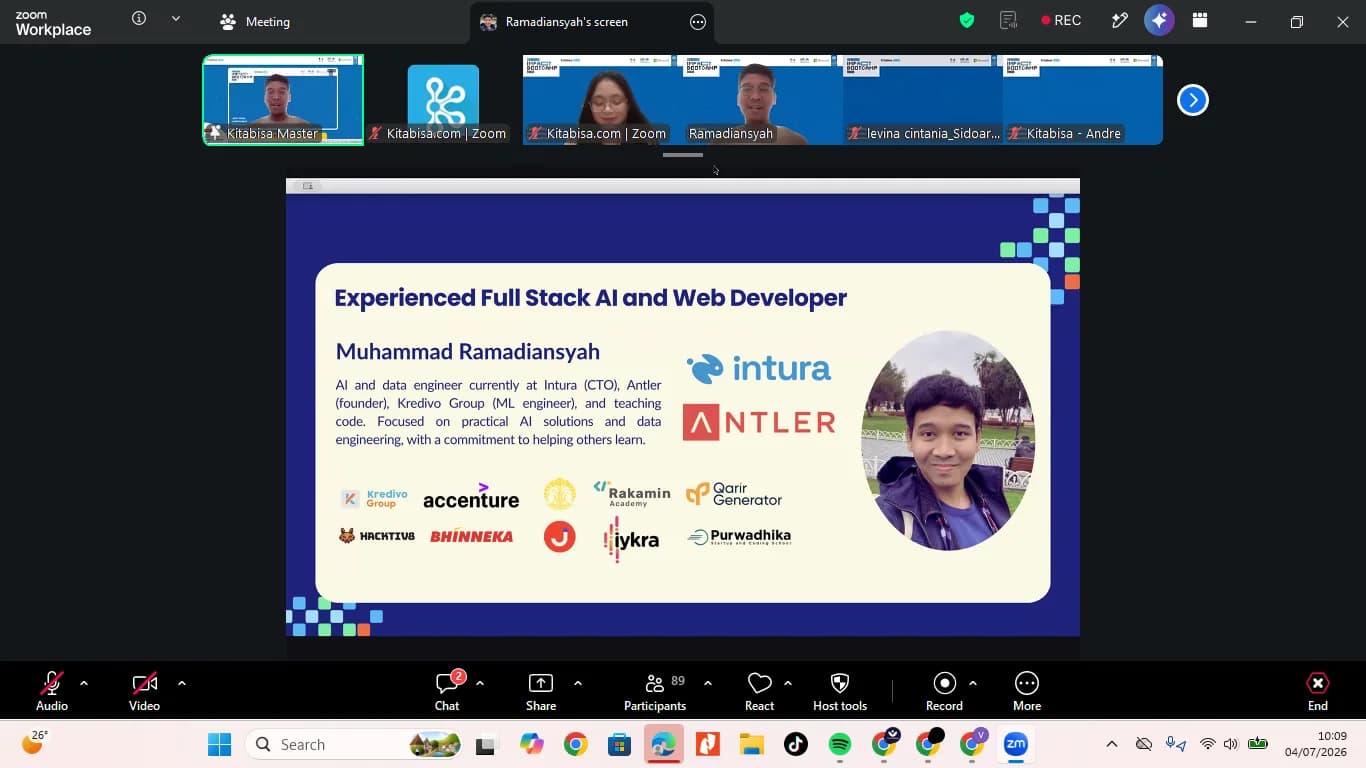
Task: Show next page of participant videos
Action: [1193, 100]
